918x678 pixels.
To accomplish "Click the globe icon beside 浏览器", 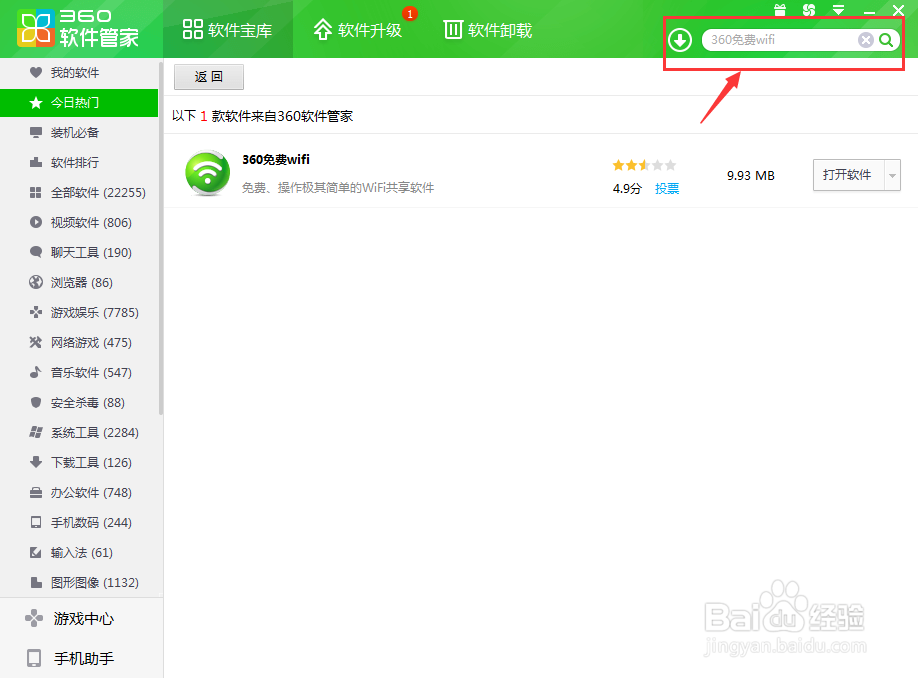I will [x=36, y=282].
